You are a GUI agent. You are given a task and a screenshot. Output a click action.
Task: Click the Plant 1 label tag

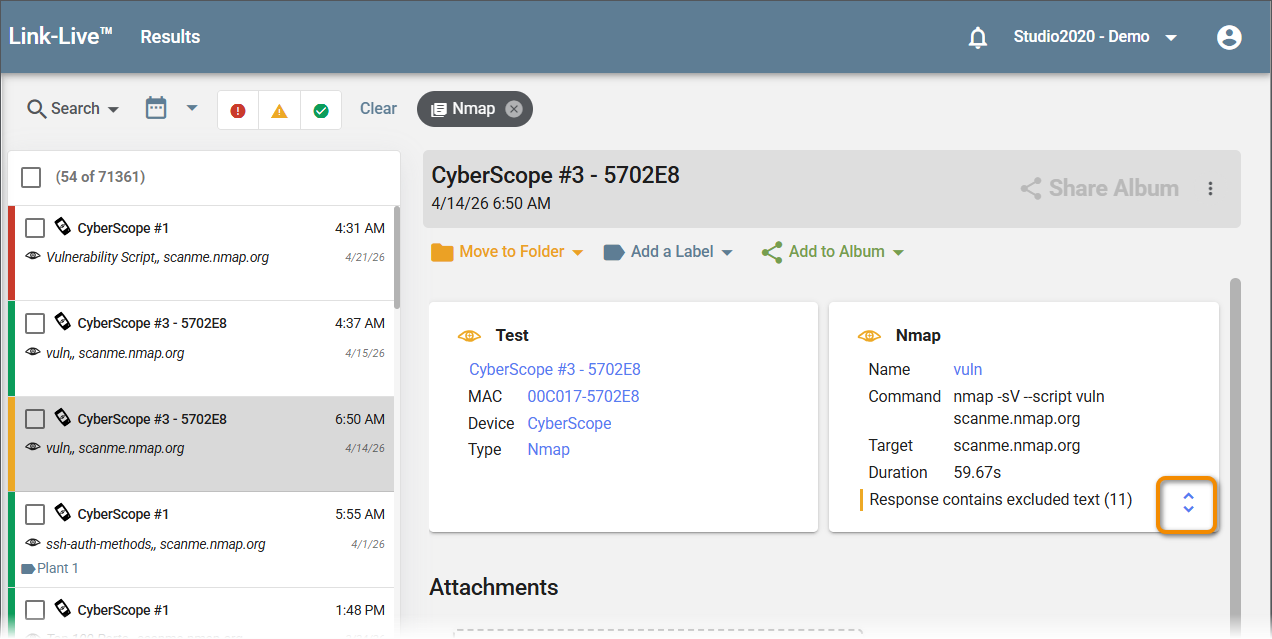tap(50, 568)
